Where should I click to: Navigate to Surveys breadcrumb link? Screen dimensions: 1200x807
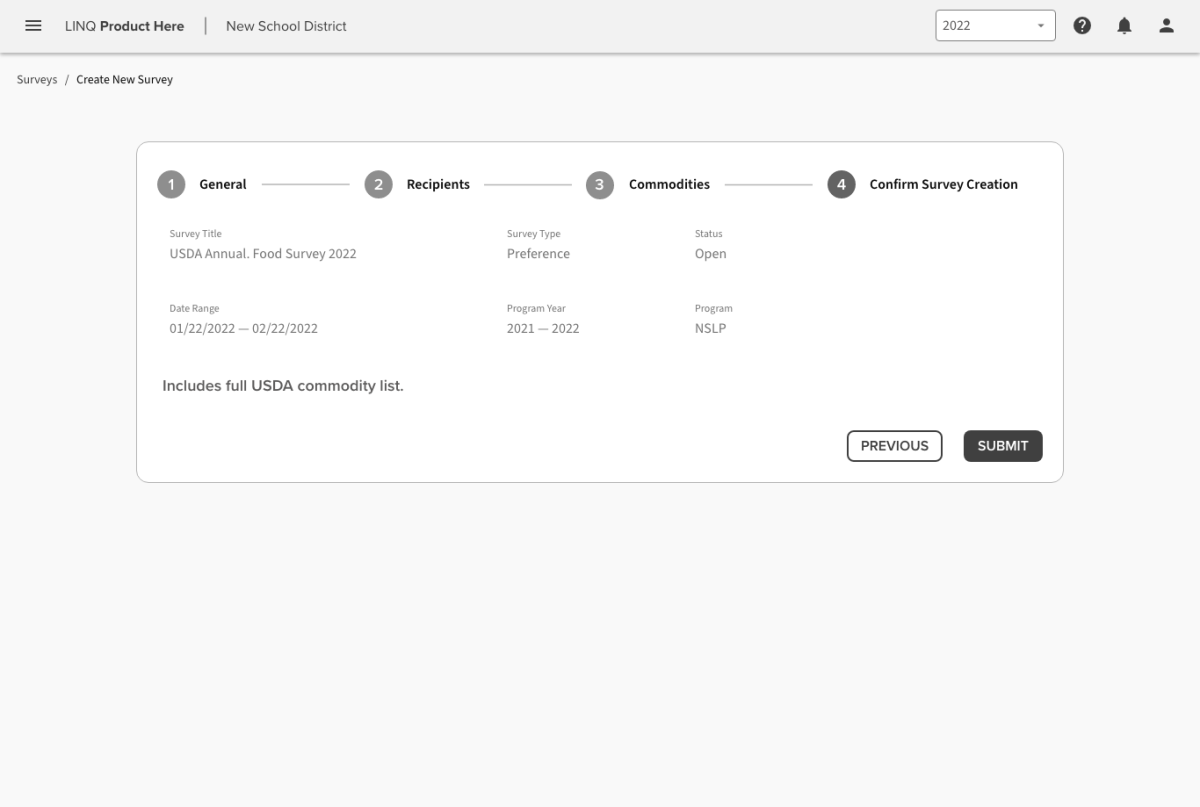(x=37, y=80)
